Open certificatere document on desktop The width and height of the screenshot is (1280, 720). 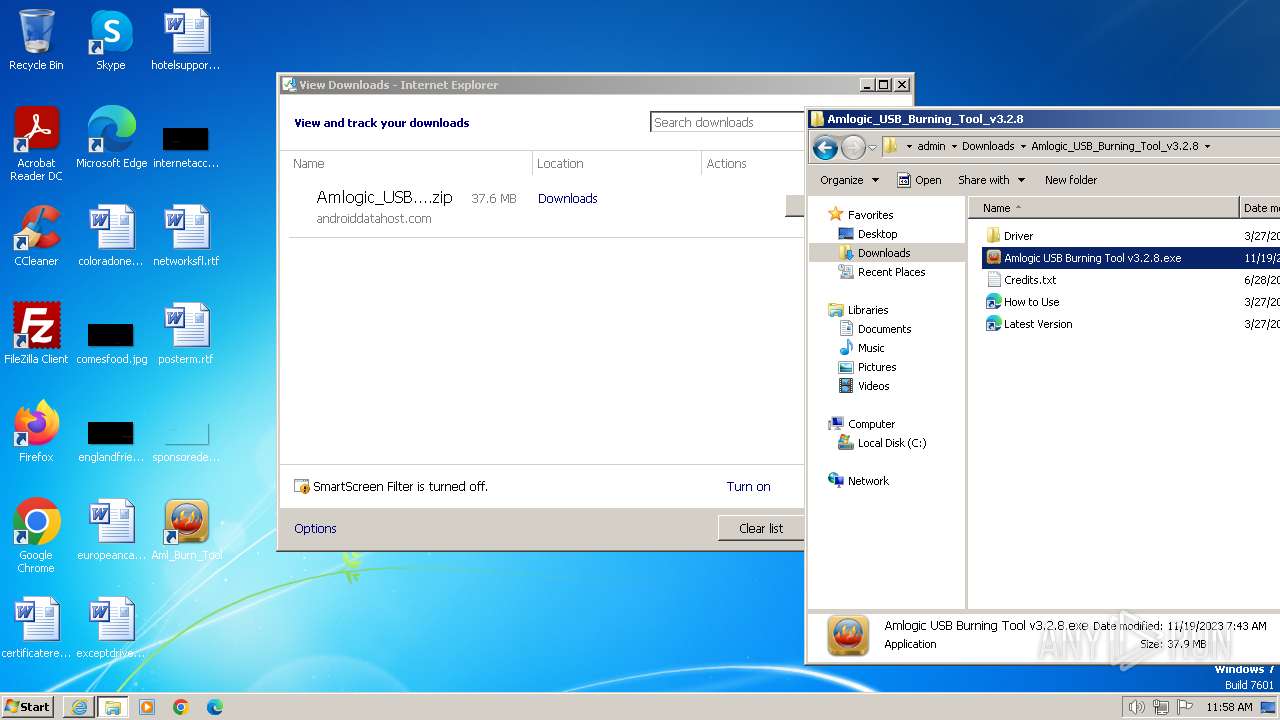click(36, 628)
